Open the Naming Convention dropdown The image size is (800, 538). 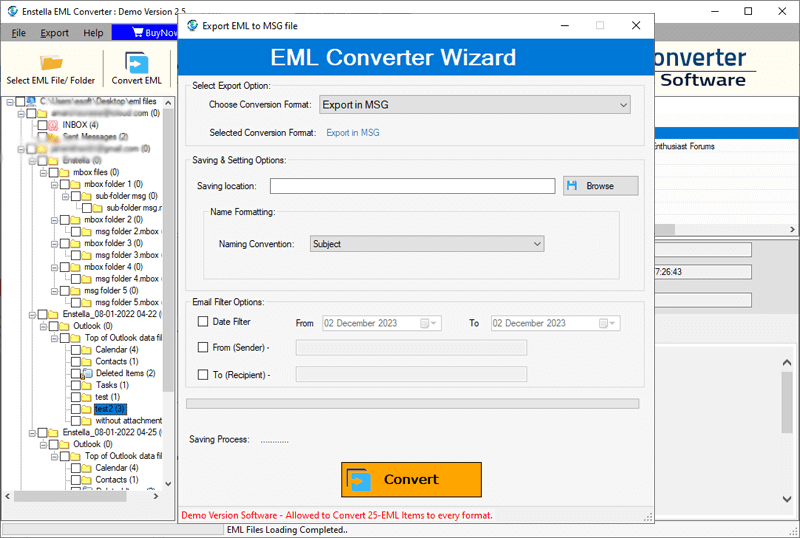click(x=426, y=244)
